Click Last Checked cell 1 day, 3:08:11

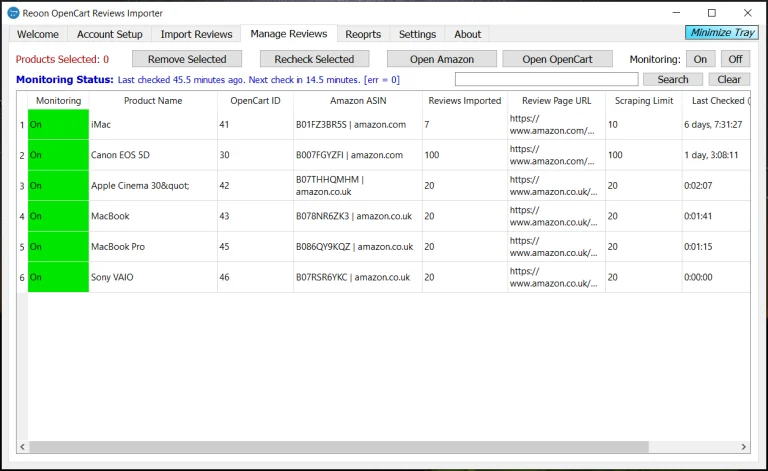point(716,155)
